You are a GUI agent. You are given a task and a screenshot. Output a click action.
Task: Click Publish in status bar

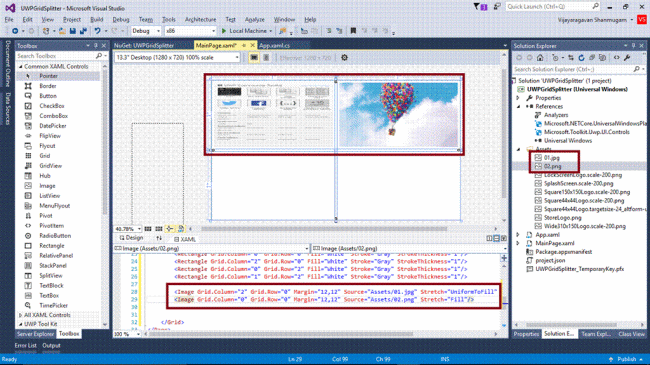[x=626, y=359]
